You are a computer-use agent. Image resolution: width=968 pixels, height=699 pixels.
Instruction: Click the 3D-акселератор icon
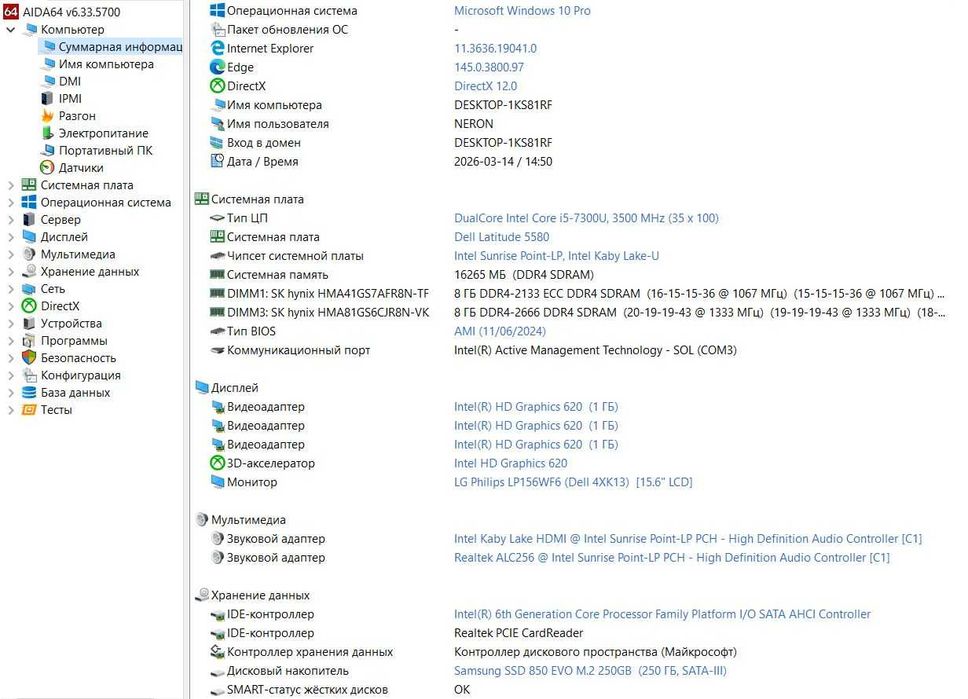click(217, 463)
